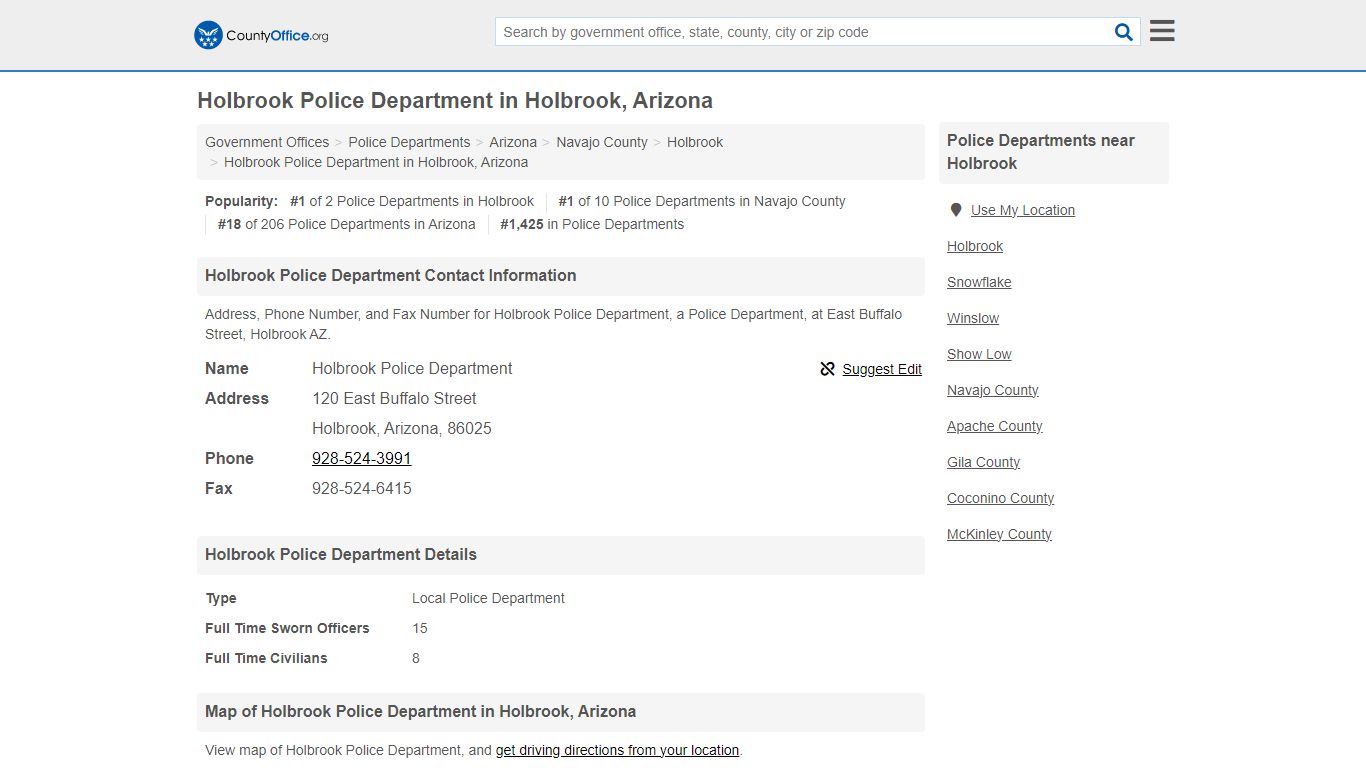Open Snowflake sidebar link

point(979,282)
